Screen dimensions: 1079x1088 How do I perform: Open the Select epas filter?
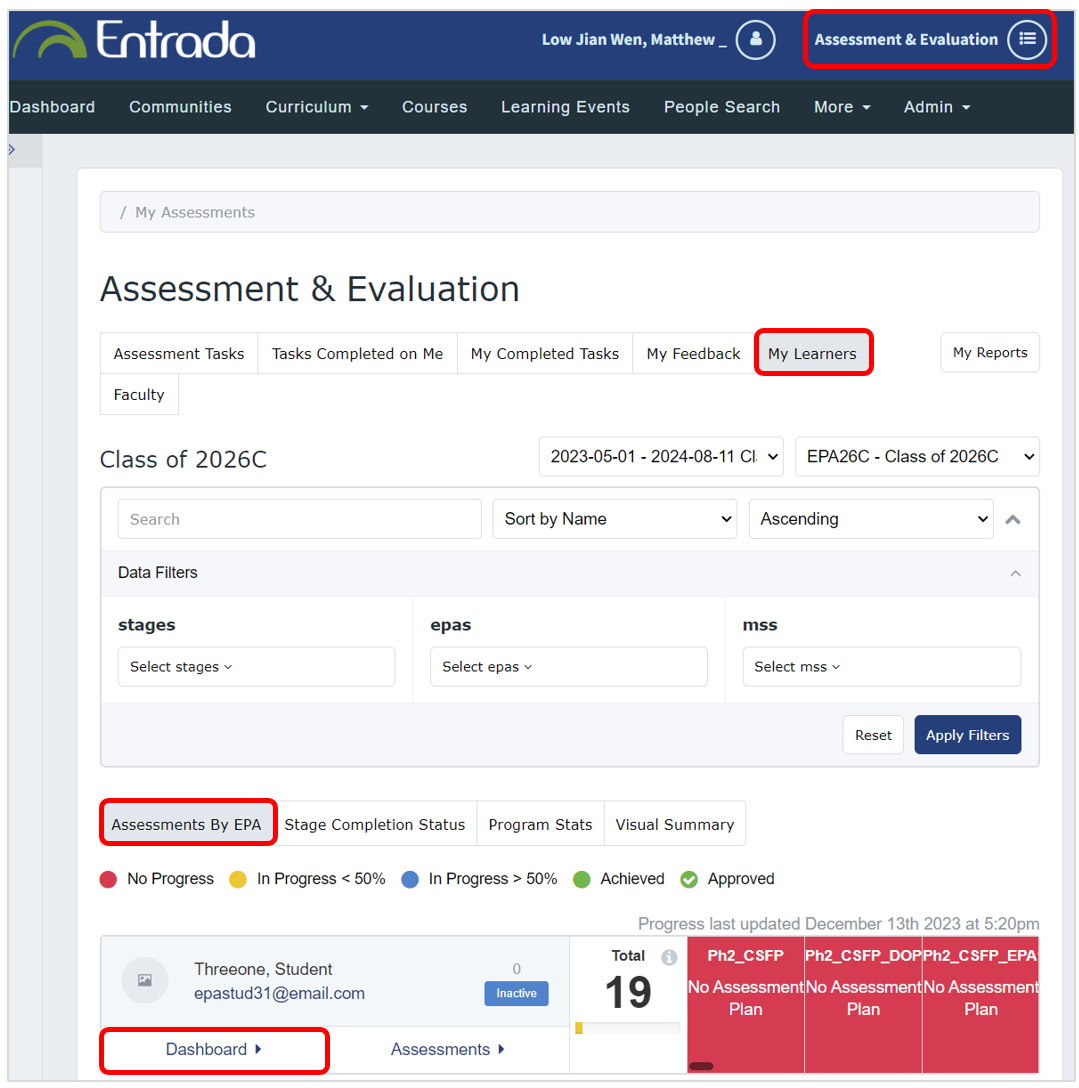pos(568,667)
